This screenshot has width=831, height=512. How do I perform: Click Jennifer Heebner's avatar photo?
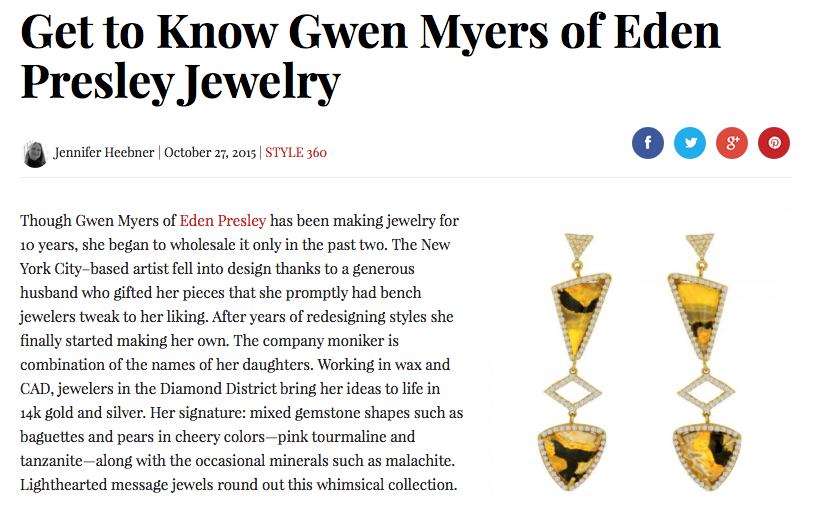[x=35, y=153]
